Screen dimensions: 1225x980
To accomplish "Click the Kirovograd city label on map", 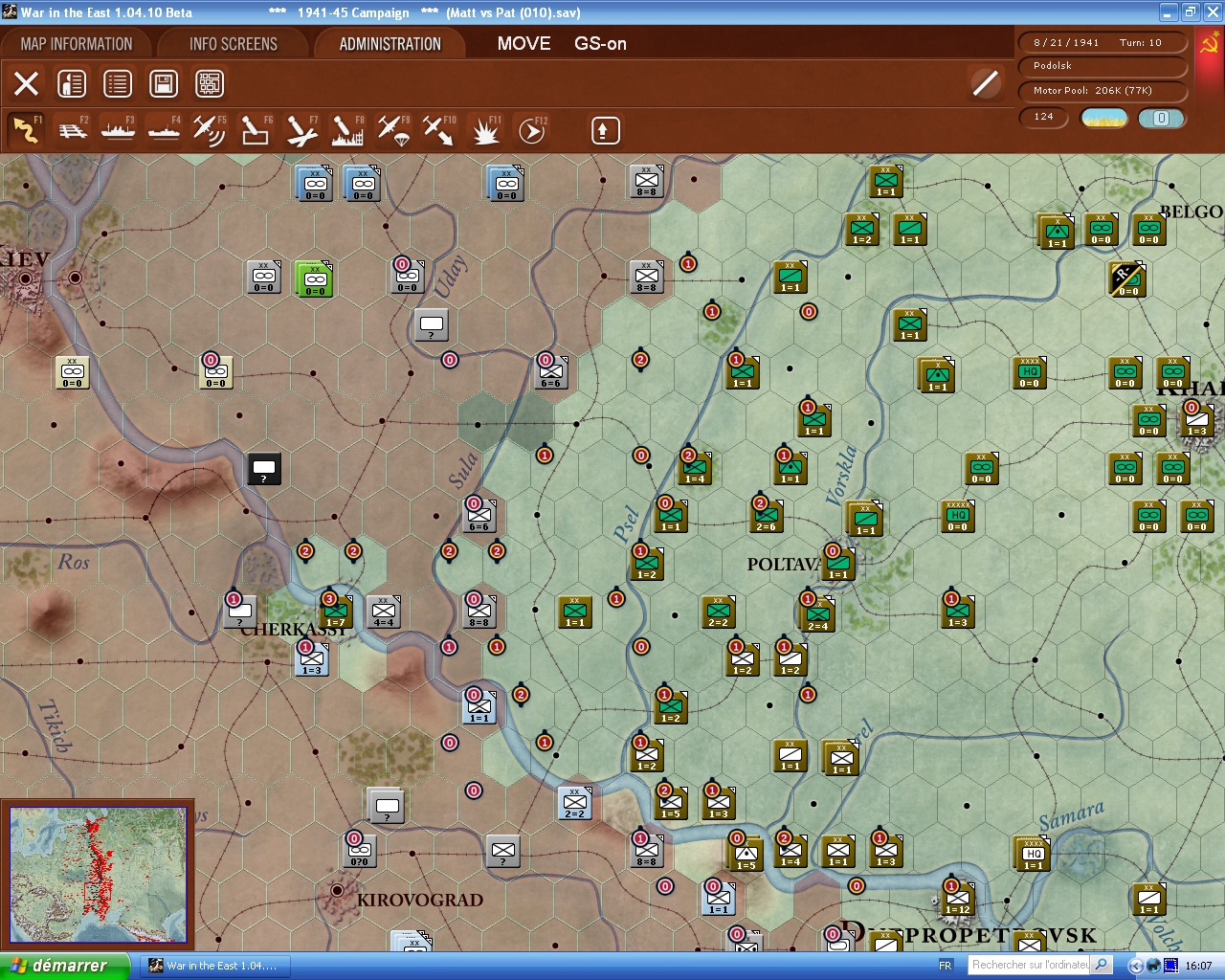I will [x=420, y=901].
